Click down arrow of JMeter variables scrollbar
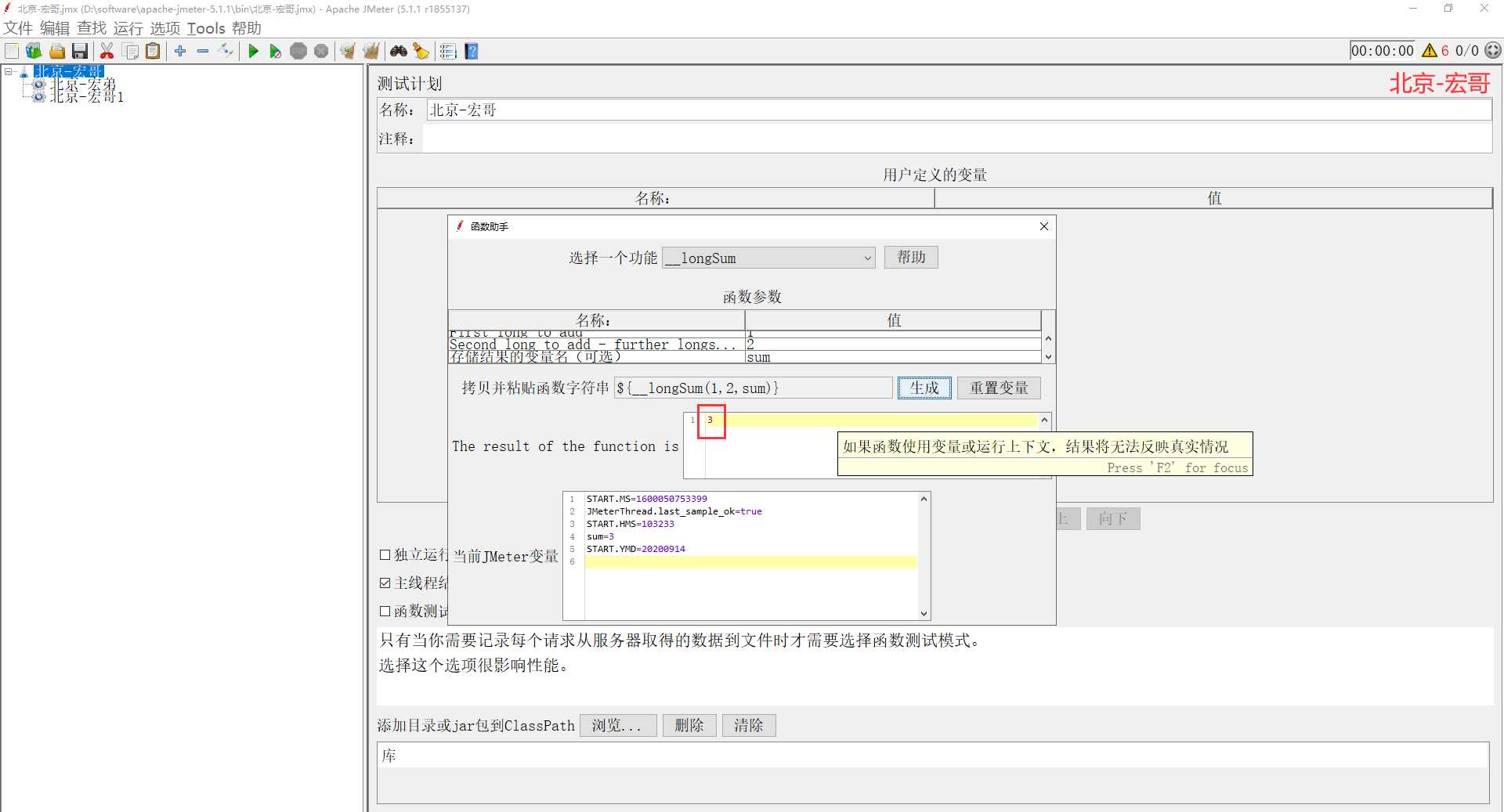Image resolution: width=1504 pixels, height=812 pixels. point(924,614)
